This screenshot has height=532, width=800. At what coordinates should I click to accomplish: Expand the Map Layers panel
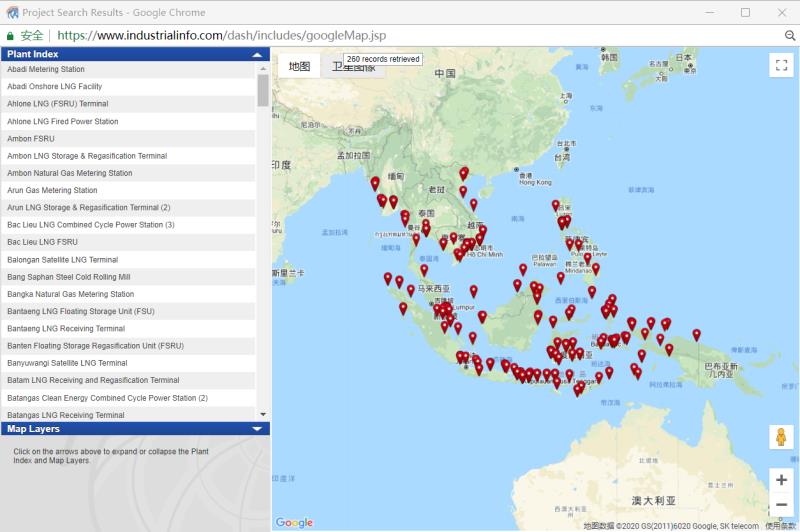click(x=258, y=429)
